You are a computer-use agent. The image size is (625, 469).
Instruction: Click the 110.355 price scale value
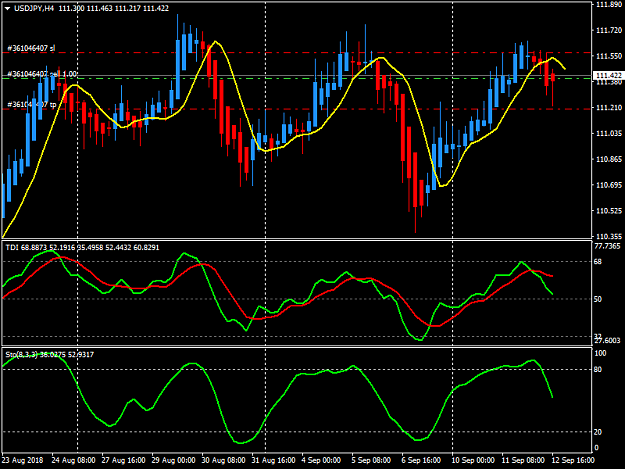(609, 236)
